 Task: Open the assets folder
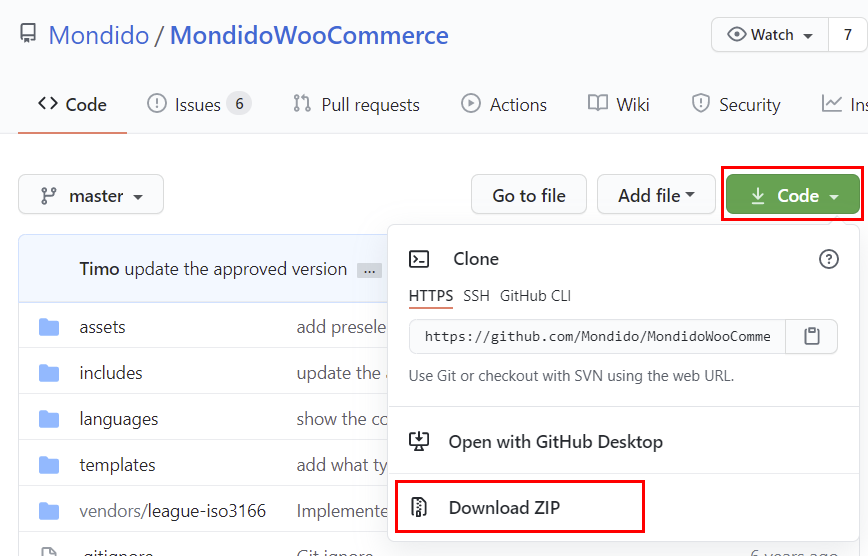pyautogui.click(x=102, y=327)
